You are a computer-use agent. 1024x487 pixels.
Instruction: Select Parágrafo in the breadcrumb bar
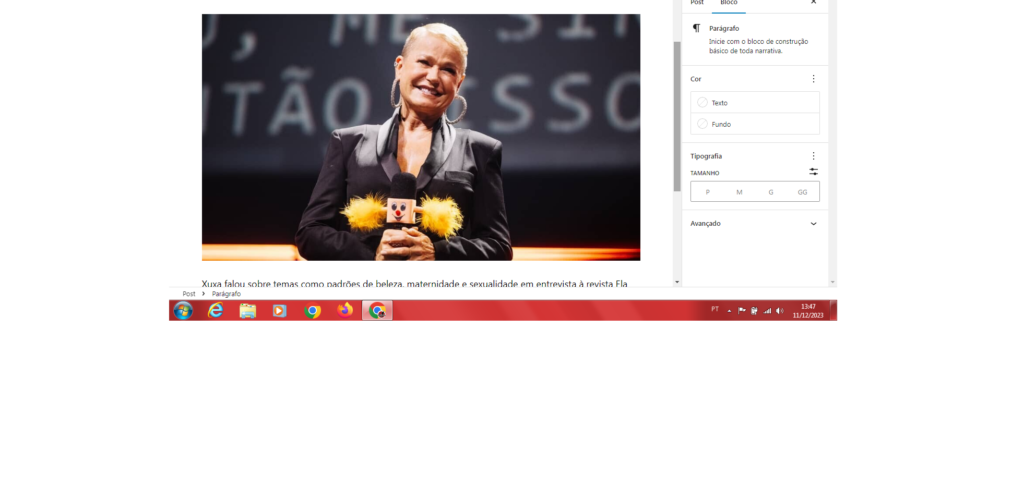pos(226,294)
